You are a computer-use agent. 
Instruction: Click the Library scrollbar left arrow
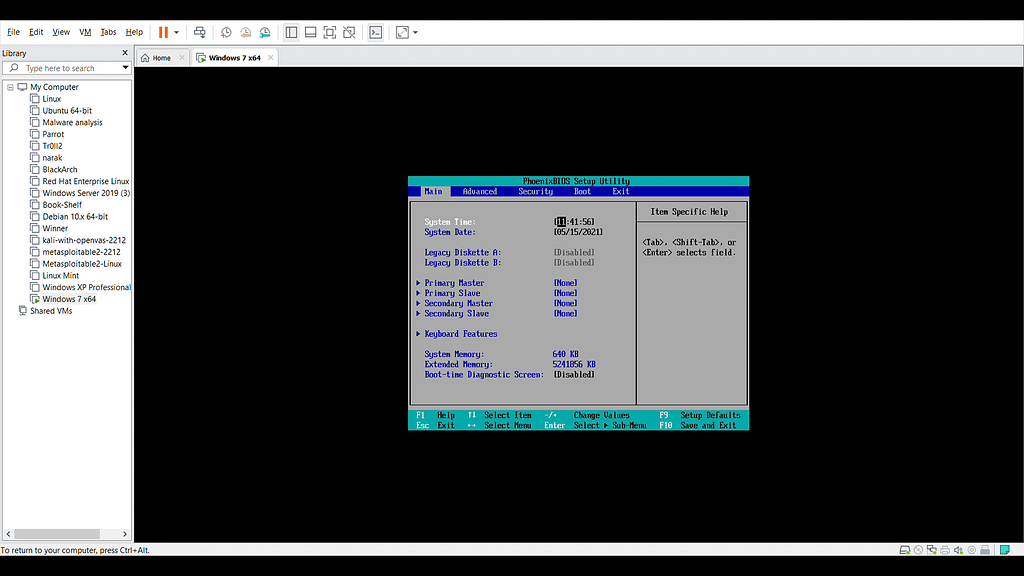(x=8, y=534)
